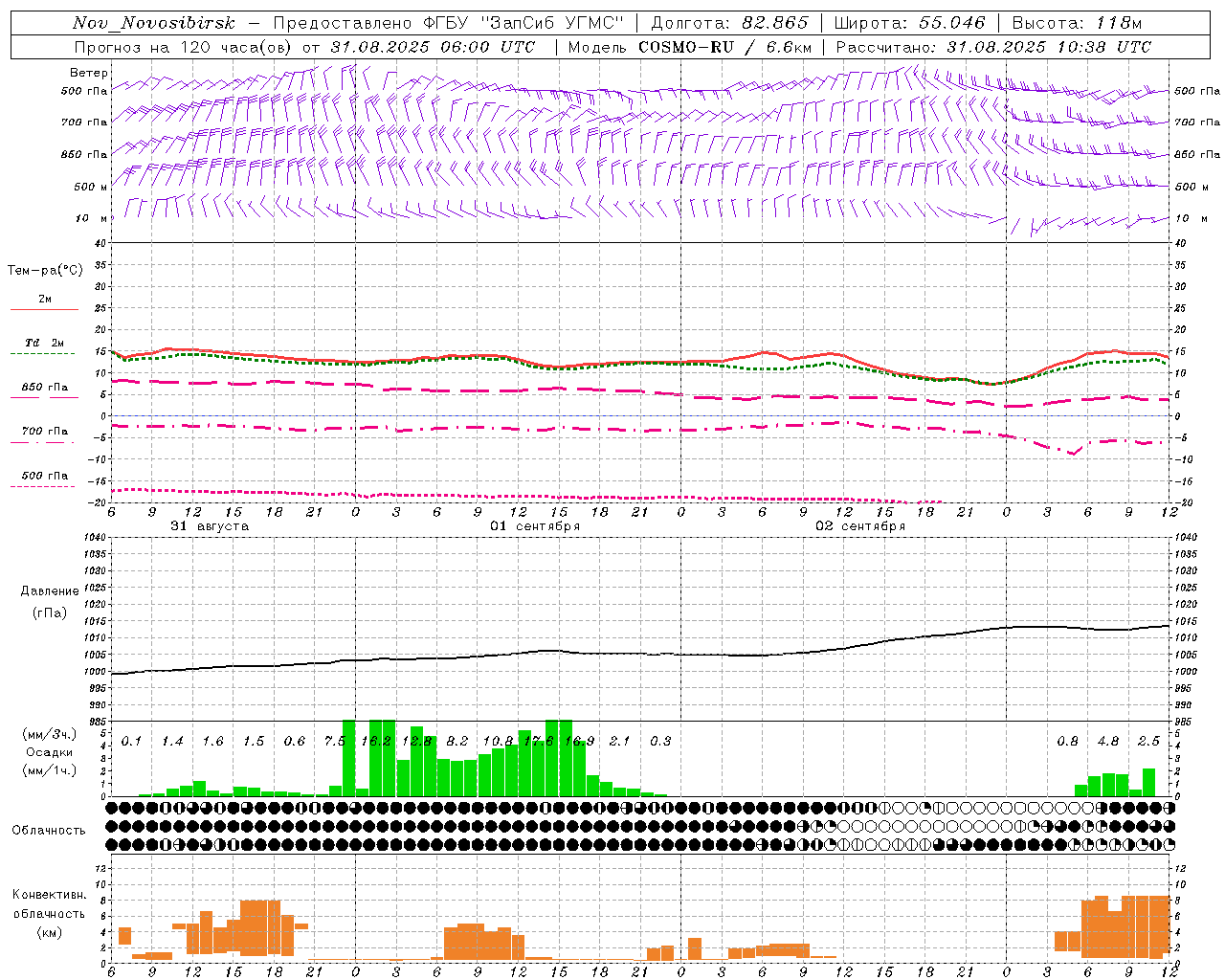
Task: Click the station name Nov_Novosibirsk in header
Action: click(x=154, y=23)
